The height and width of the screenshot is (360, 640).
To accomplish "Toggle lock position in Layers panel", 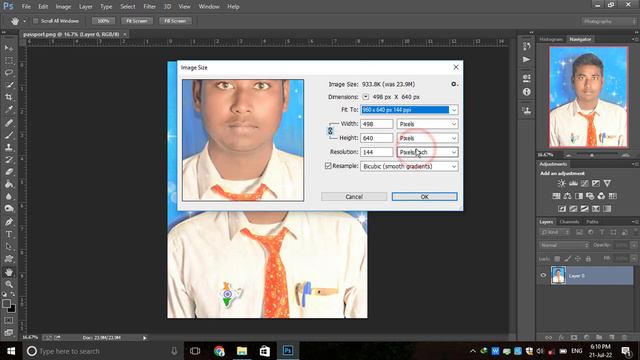I will point(578,259).
